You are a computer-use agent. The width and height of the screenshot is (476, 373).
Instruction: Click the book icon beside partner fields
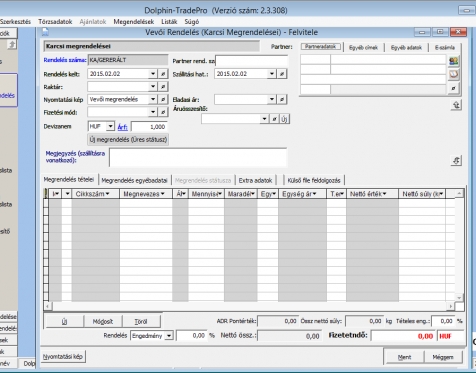454,74
